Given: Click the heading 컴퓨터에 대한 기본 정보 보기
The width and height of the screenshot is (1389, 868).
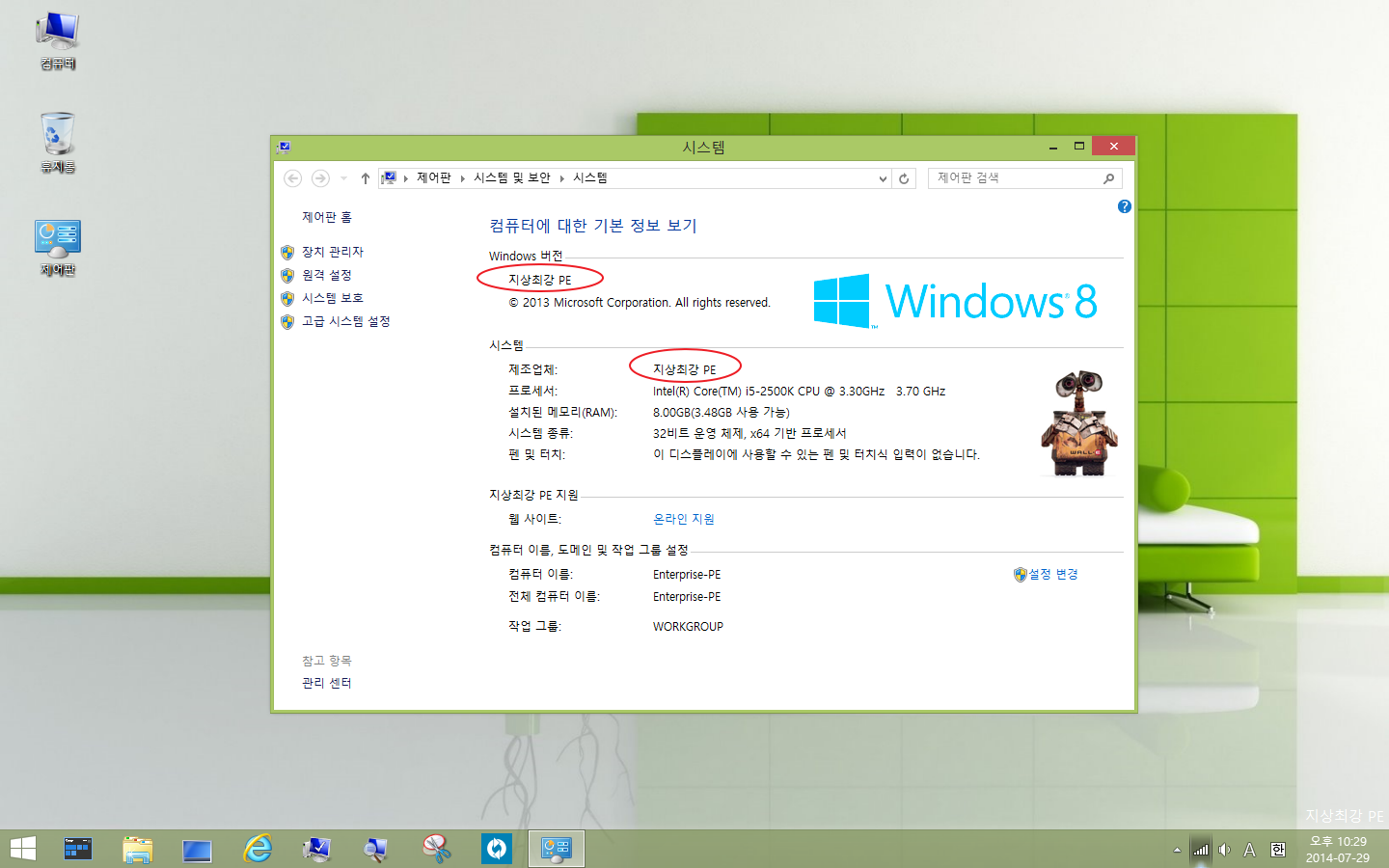Looking at the screenshot, I should (x=593, y=226).
